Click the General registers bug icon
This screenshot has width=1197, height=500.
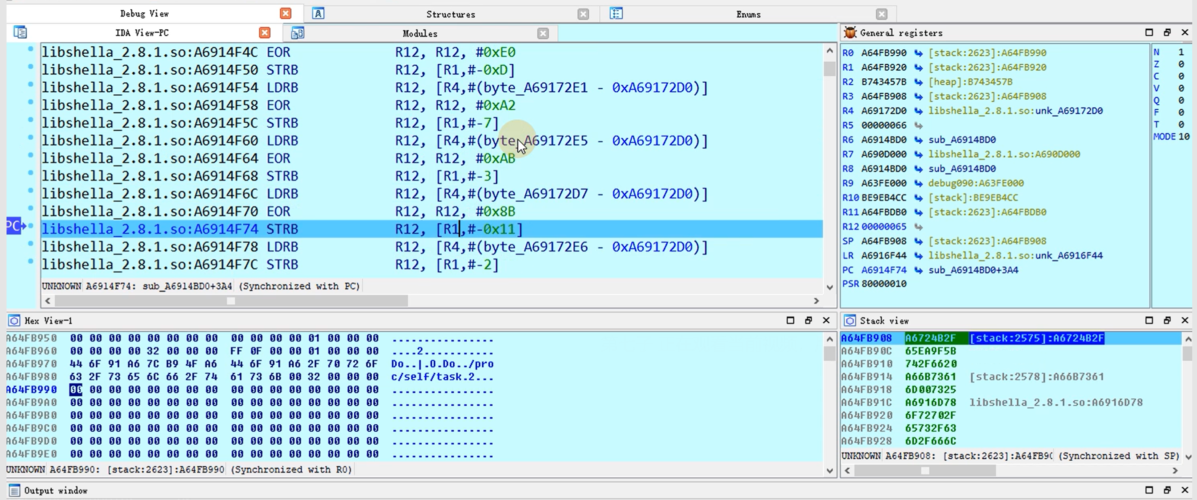pos(850,33)
